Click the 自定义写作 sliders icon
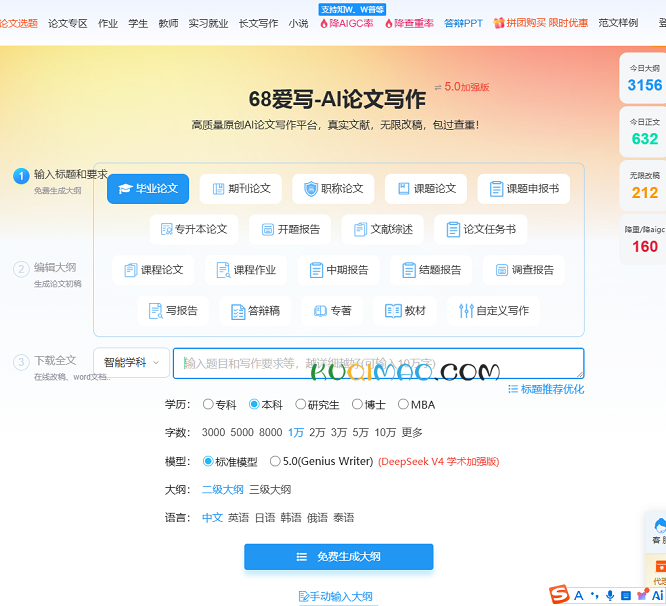This screenshot has width=666, height=606. [x=466, y=311]
